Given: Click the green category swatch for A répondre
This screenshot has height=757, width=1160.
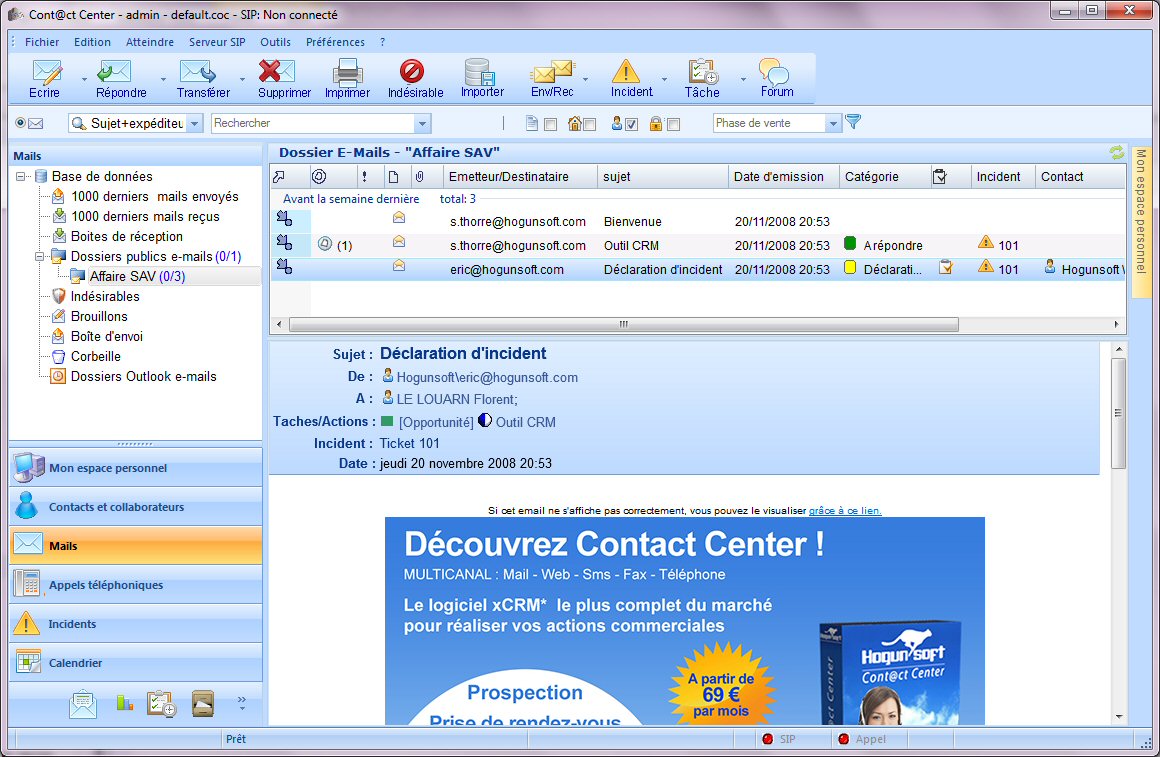Looking at the screenshot, I should [850, 243].
